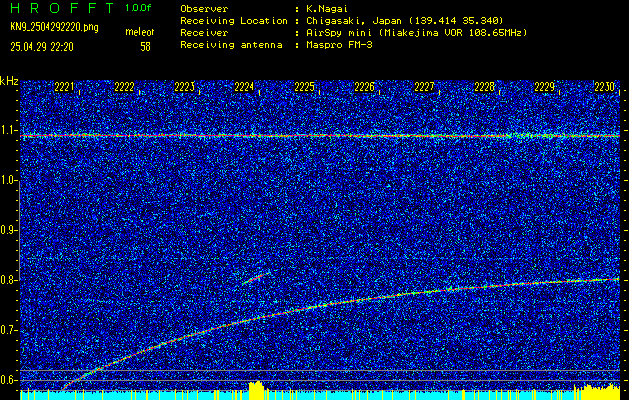
Task: Click the Observer field label
Action: click(204, 8)
